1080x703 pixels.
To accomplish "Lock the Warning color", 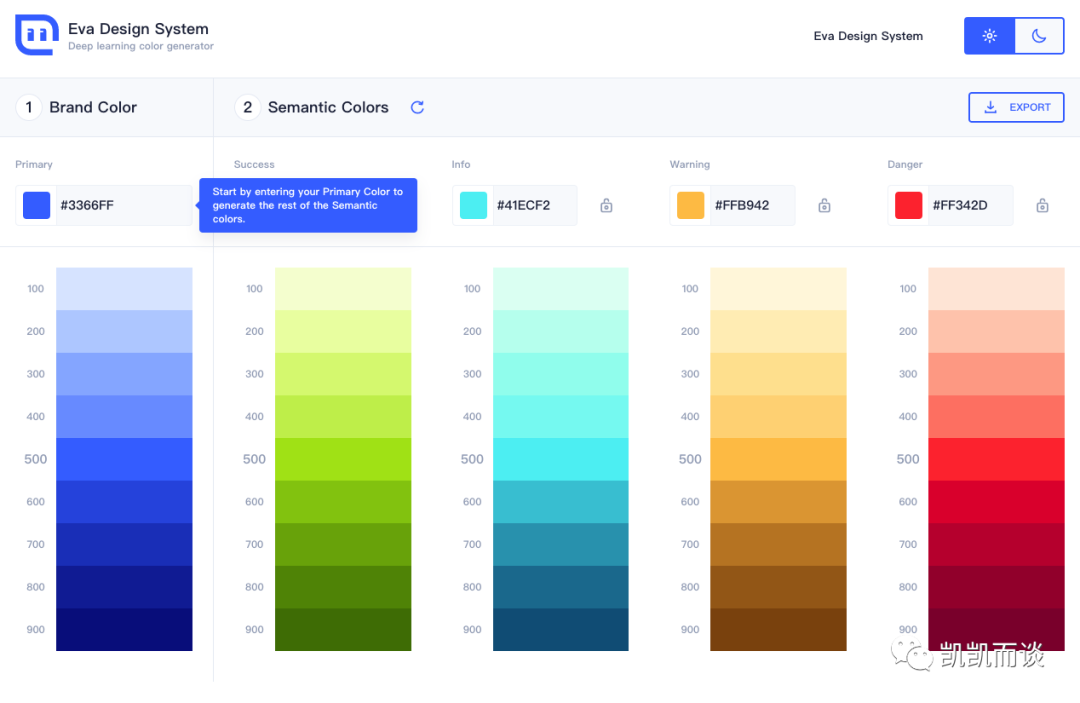I will (824, 206).
